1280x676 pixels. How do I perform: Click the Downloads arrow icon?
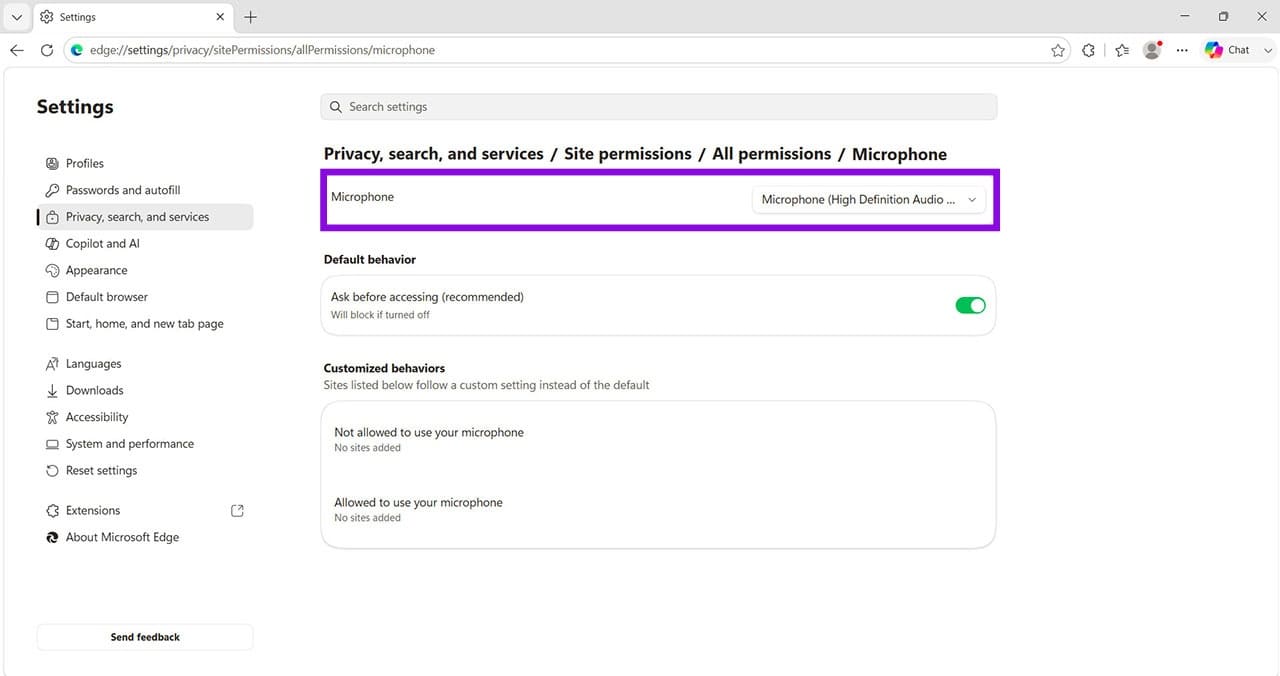pos(53,391)
